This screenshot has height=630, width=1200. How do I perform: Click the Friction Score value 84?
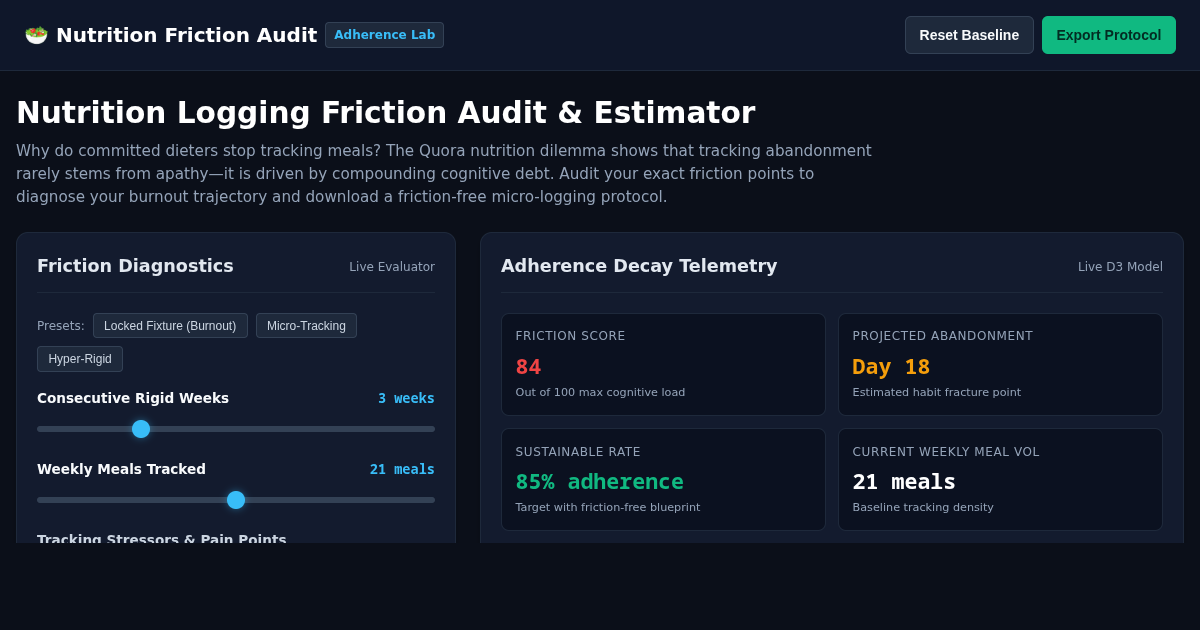tap(528, 367)
